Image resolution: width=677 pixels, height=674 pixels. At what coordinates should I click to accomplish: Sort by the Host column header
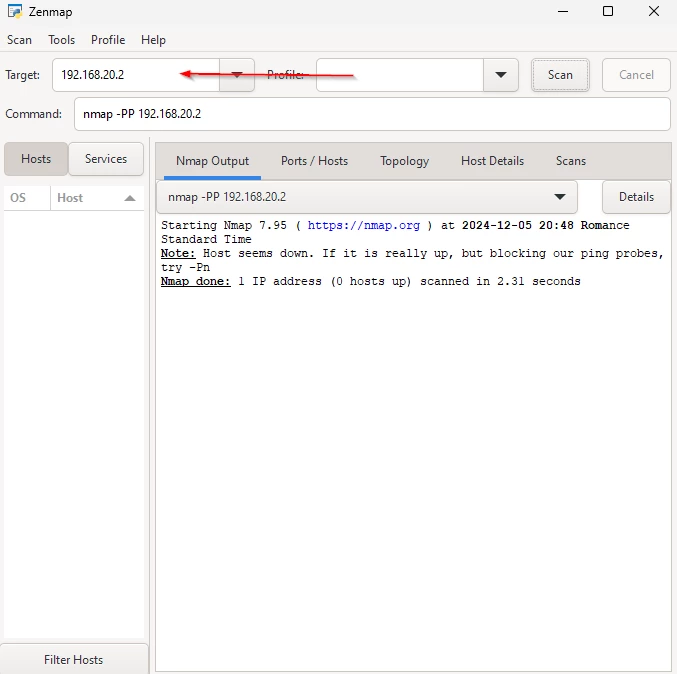97,198
